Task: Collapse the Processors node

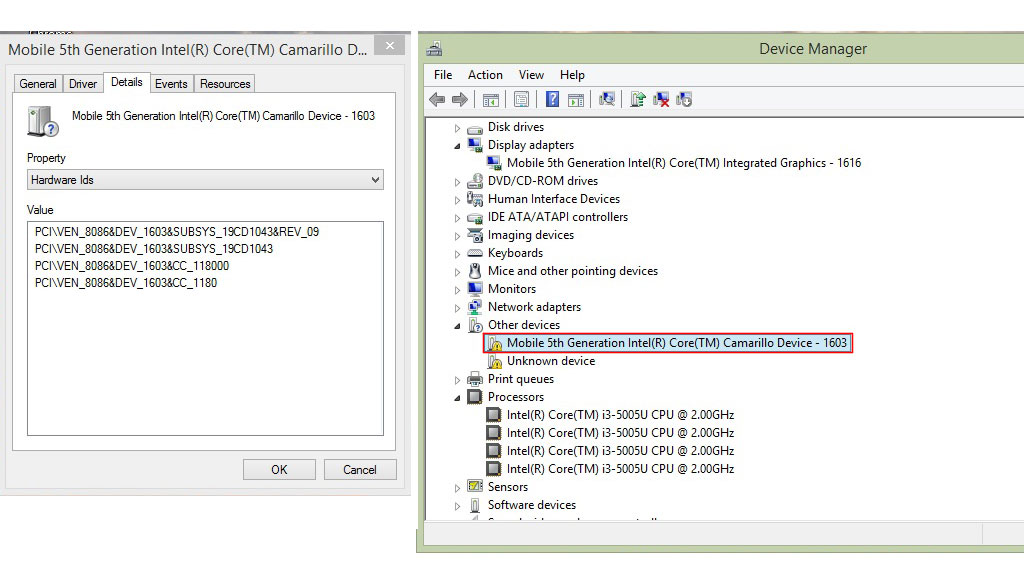Action: point(457,397)
